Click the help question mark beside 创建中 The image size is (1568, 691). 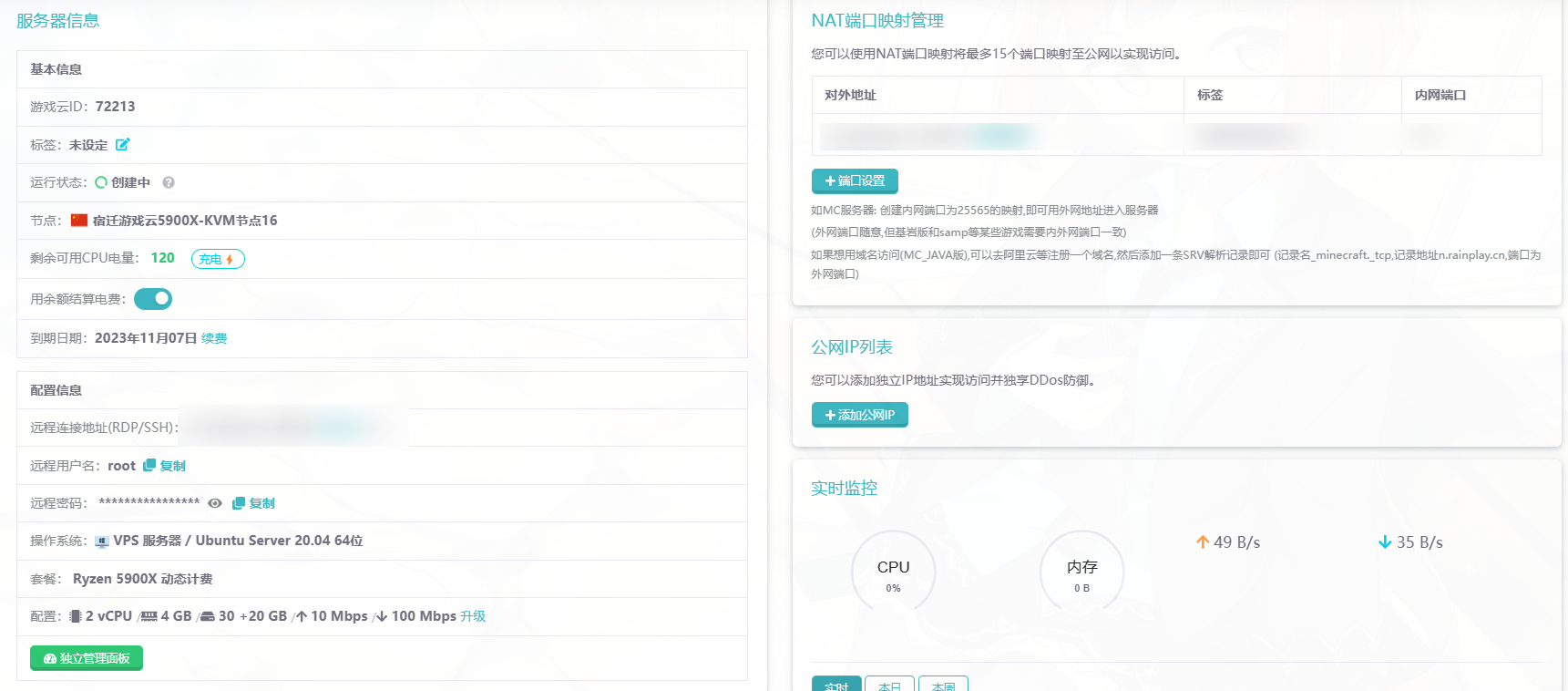pos(169,182)
